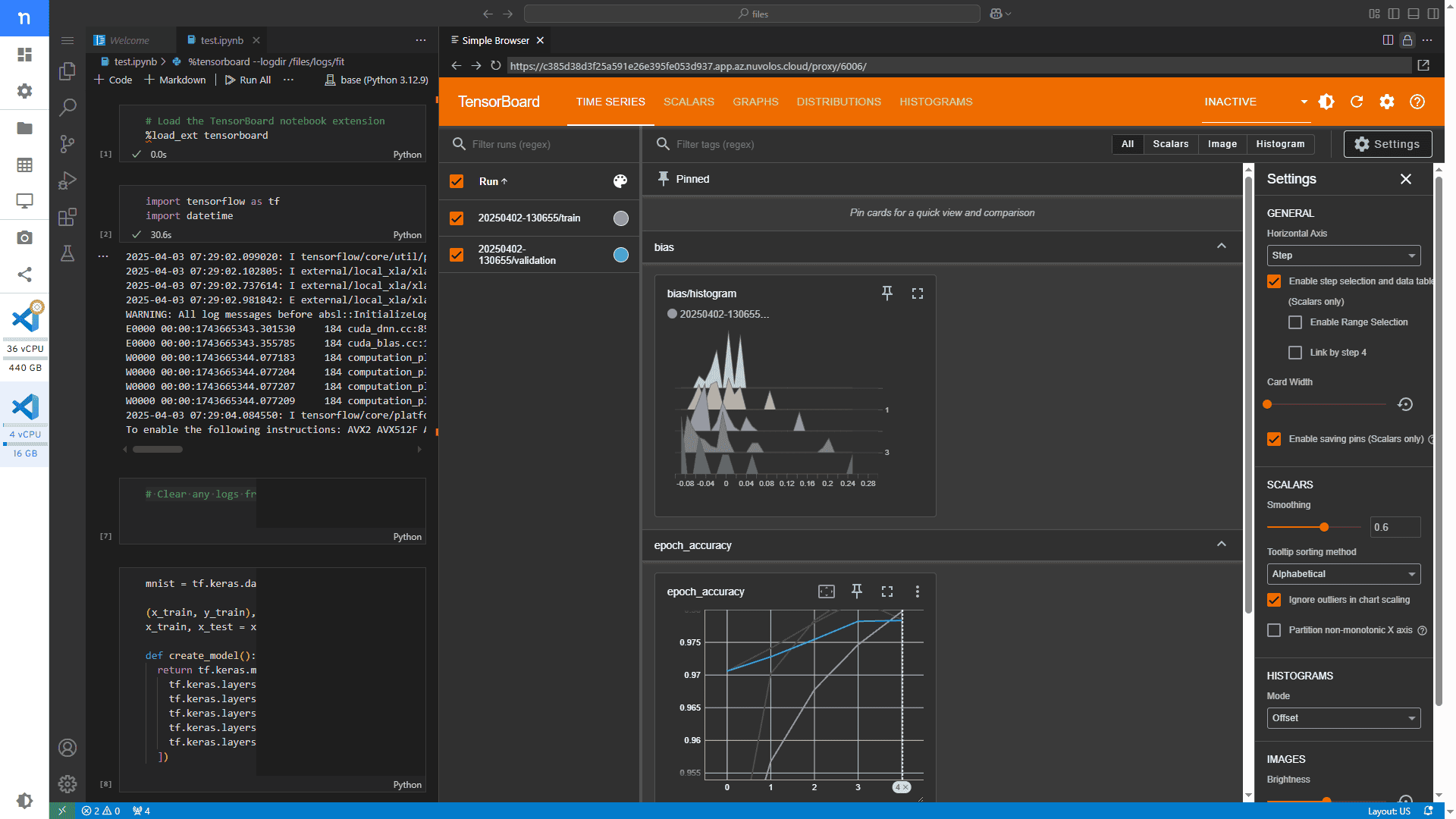Image resolution: width=1456 pixels, height=819 pixels.
Task: Open Nuvolos dashboard grid icon
Action: click(24, 55)
